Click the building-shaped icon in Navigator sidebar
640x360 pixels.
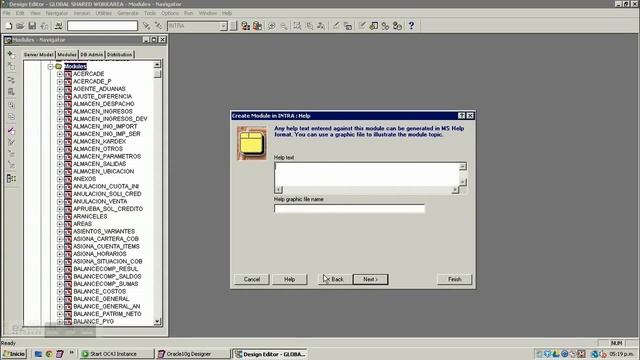click(x=11, y=92)
